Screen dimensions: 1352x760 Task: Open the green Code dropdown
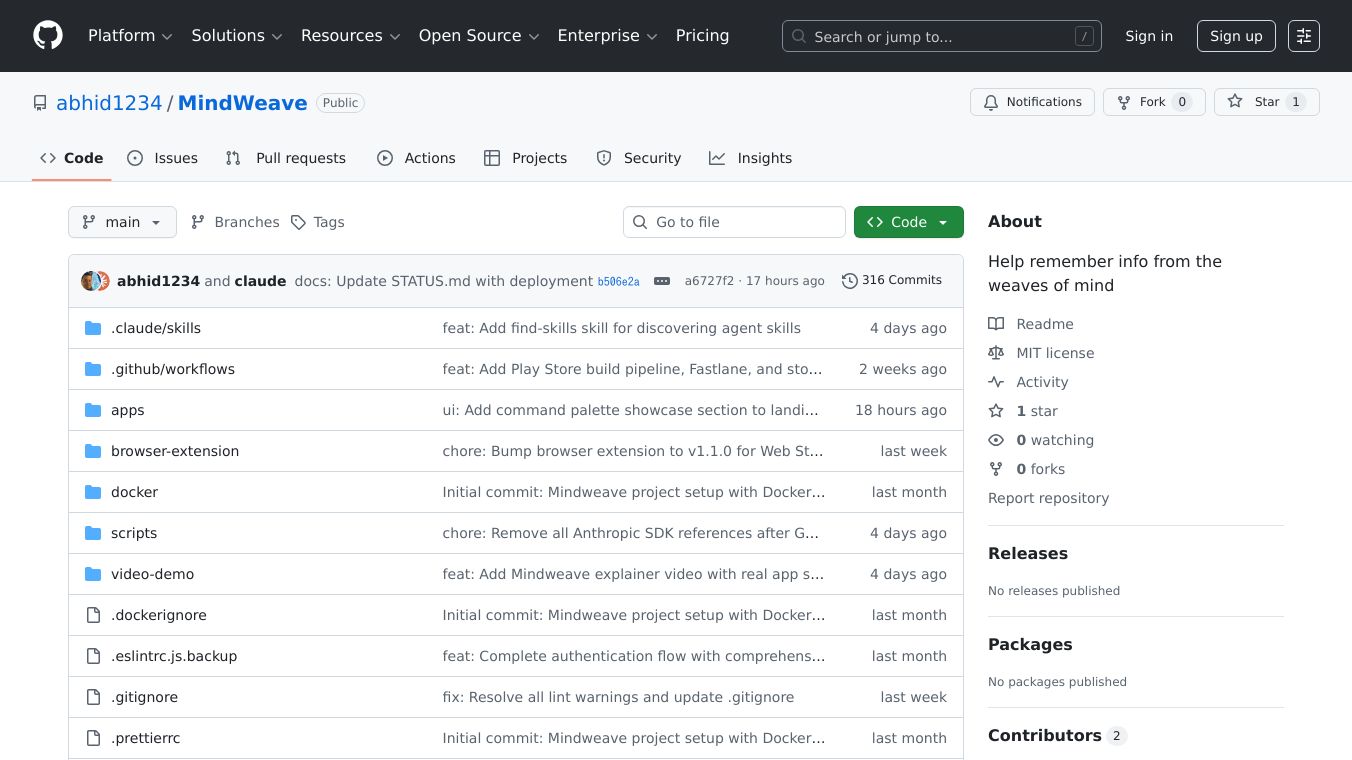[908, 222]
